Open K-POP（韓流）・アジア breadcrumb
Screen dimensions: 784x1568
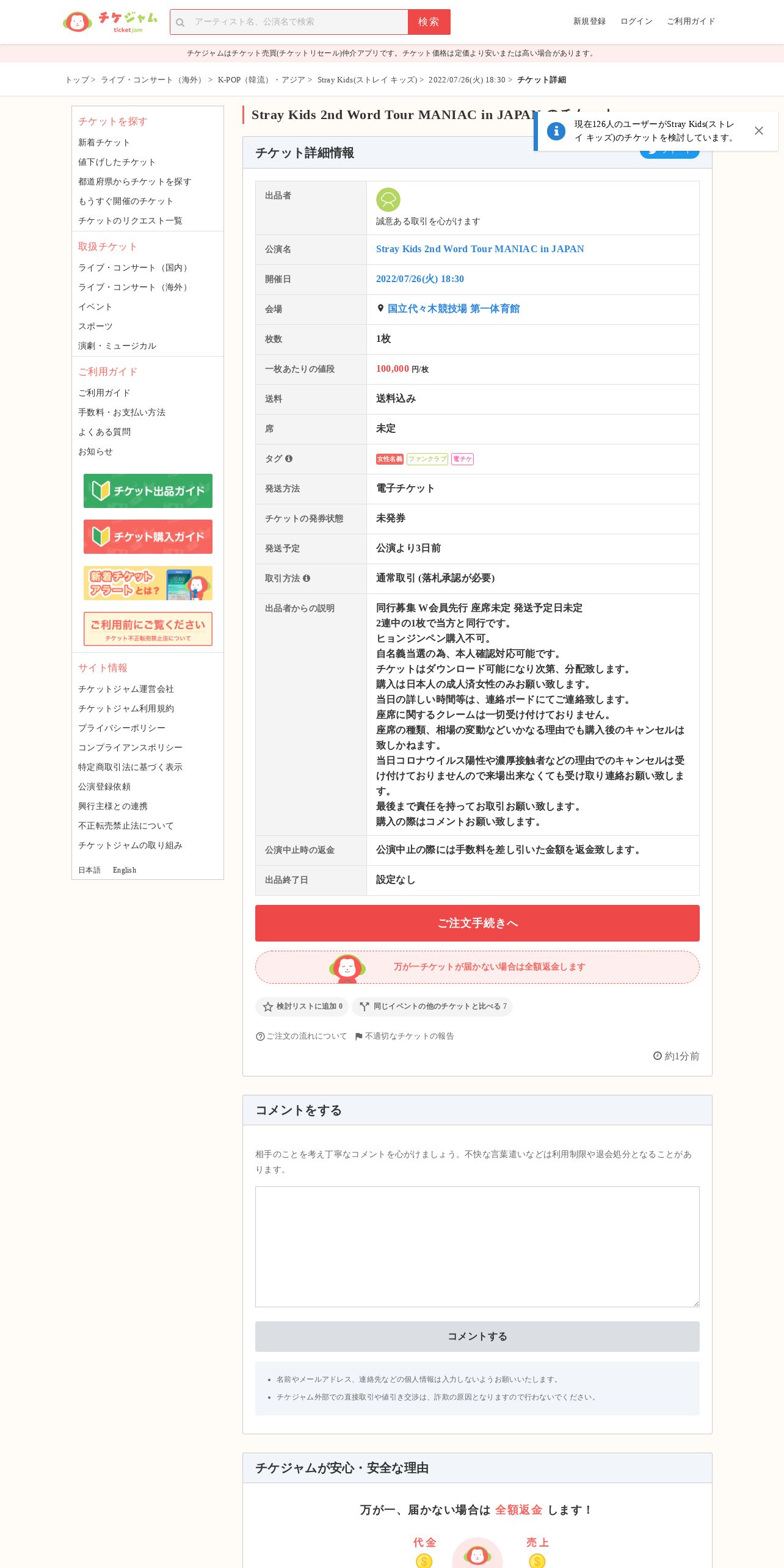[x=261, y=80]
